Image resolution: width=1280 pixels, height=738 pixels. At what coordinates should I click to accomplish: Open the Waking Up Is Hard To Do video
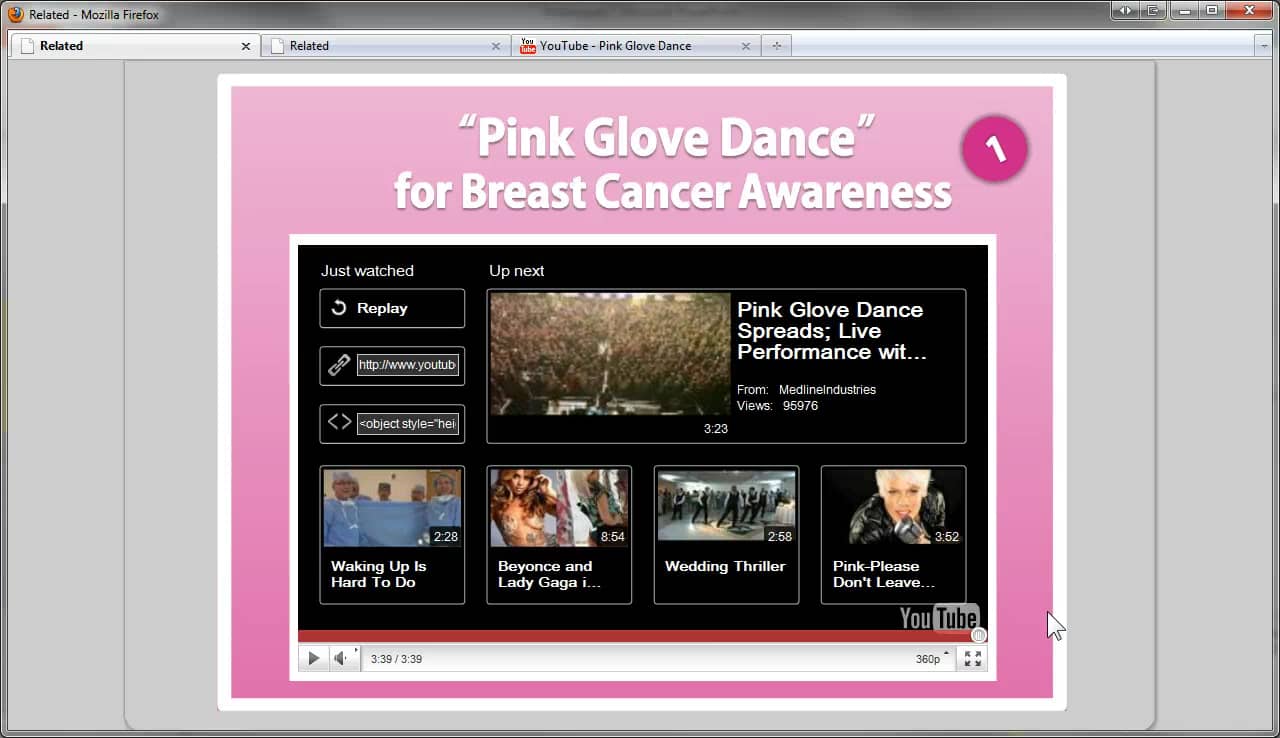[x=392, y=534]
